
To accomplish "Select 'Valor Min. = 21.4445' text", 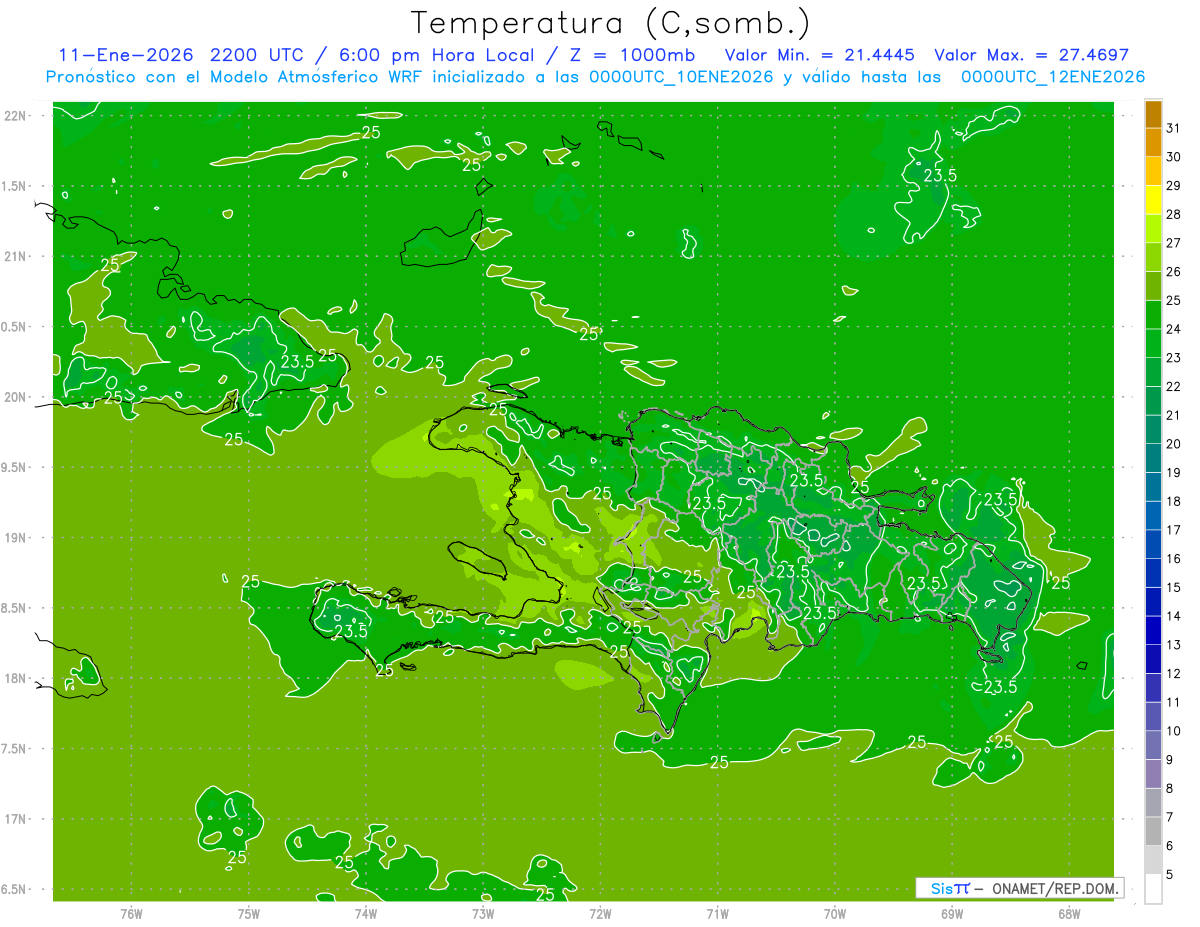I will (x=821, y=55).
